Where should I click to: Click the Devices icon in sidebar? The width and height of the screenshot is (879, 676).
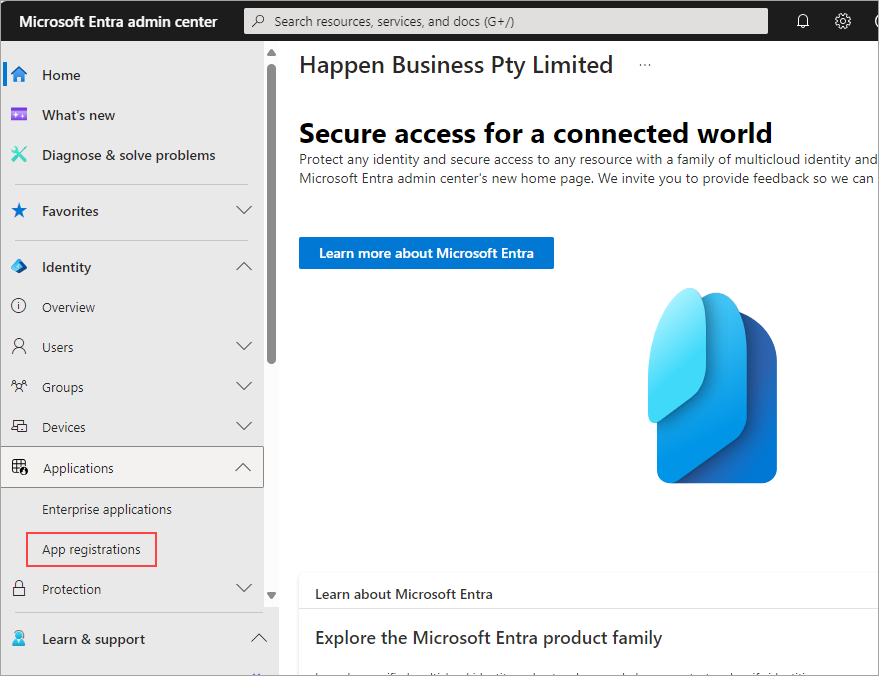click(19, 427)
